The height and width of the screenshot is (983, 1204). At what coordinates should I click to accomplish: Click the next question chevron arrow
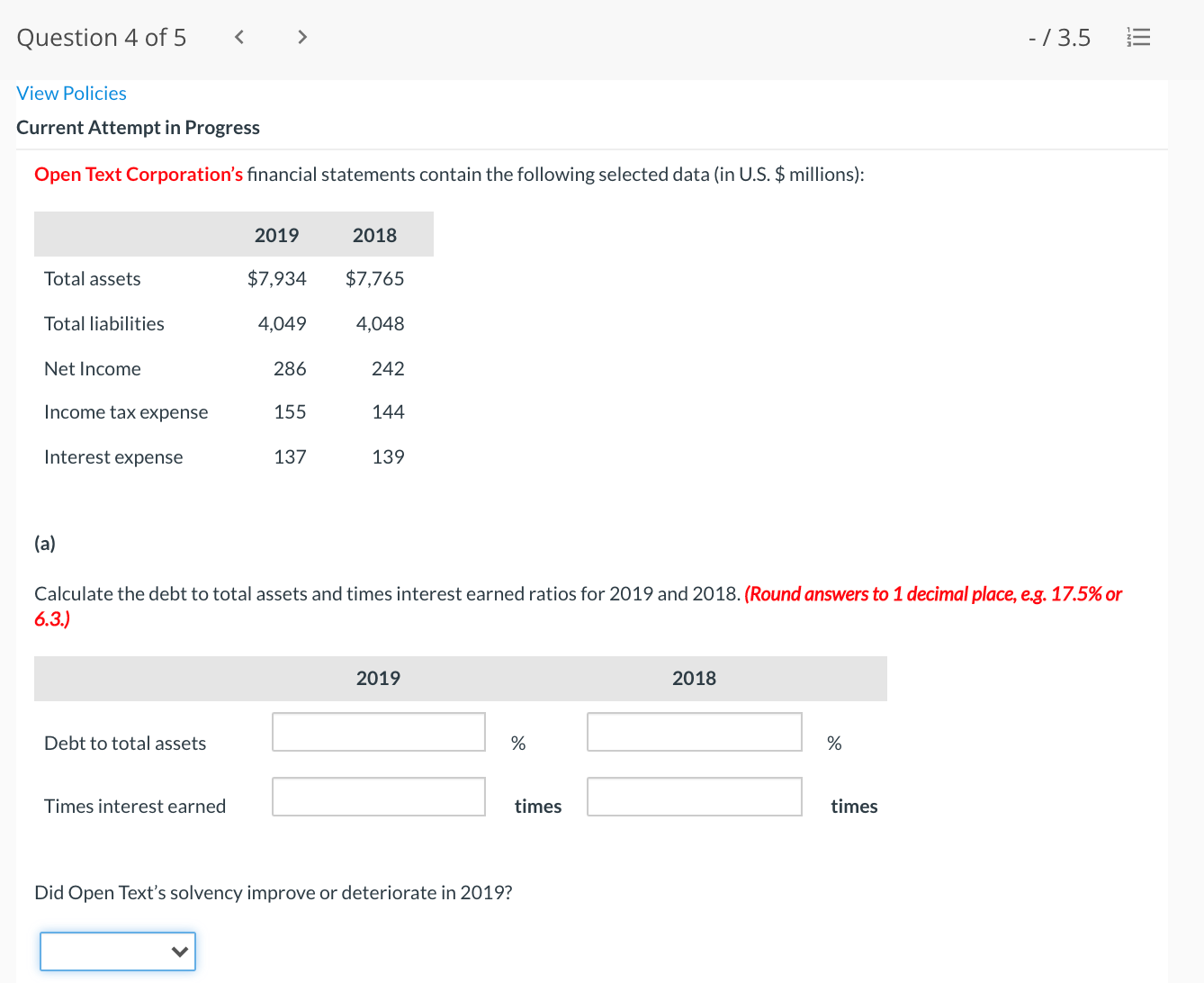[302, 37]
